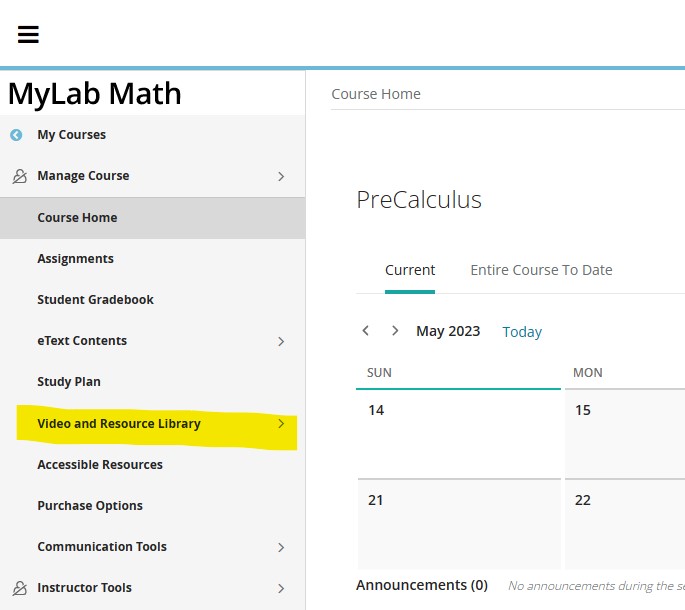Open Communication Tools
Viewport: 685px width, 610px height.
pos(102,547)
